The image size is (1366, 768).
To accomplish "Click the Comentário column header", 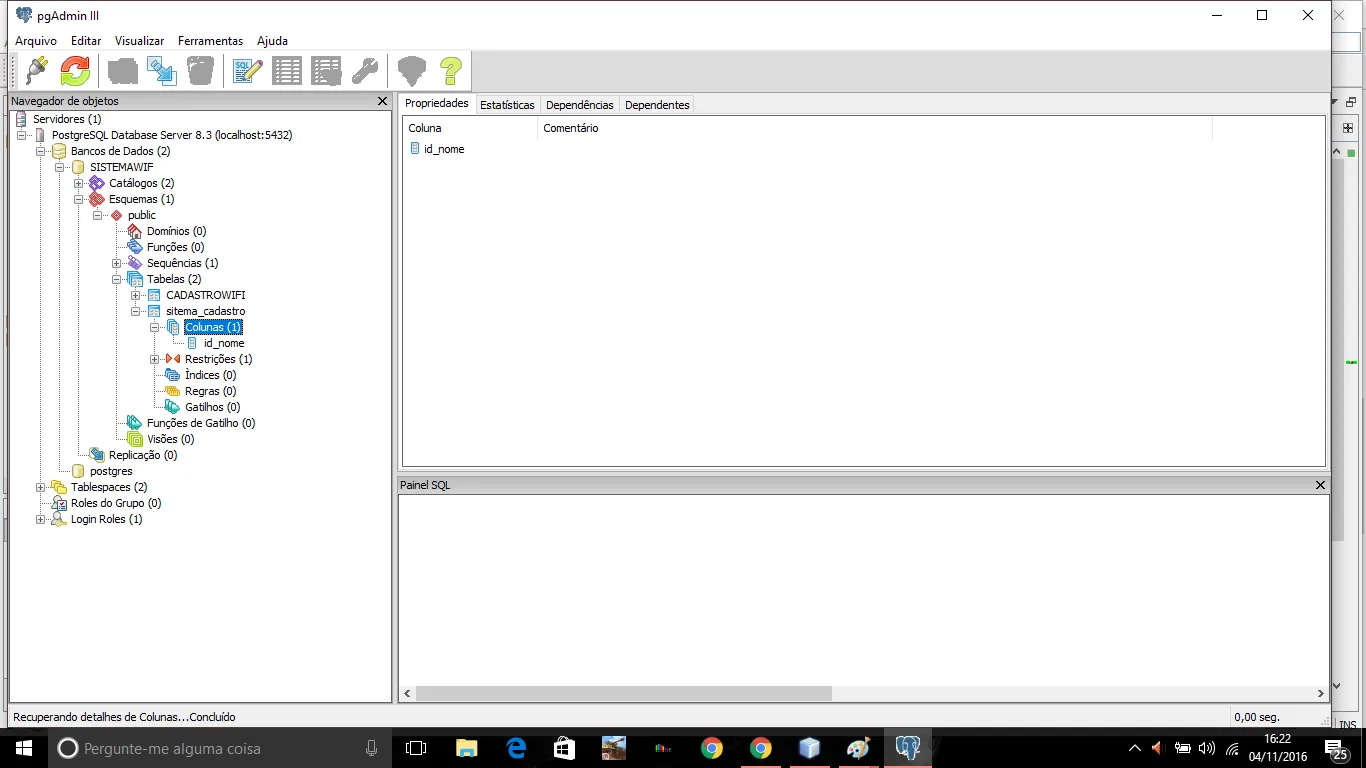I will click(x=875, y=128).
